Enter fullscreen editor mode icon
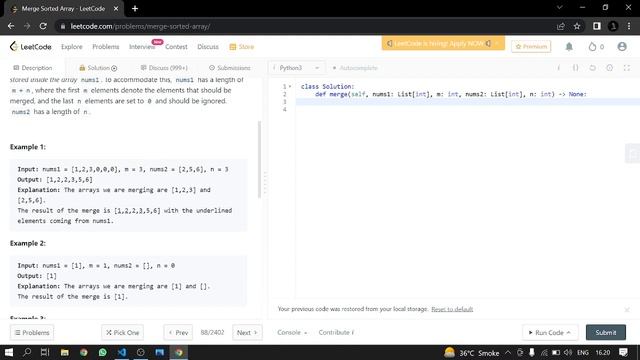The width and height of the screenshot is (640, 360). click(x=627, y=68)
